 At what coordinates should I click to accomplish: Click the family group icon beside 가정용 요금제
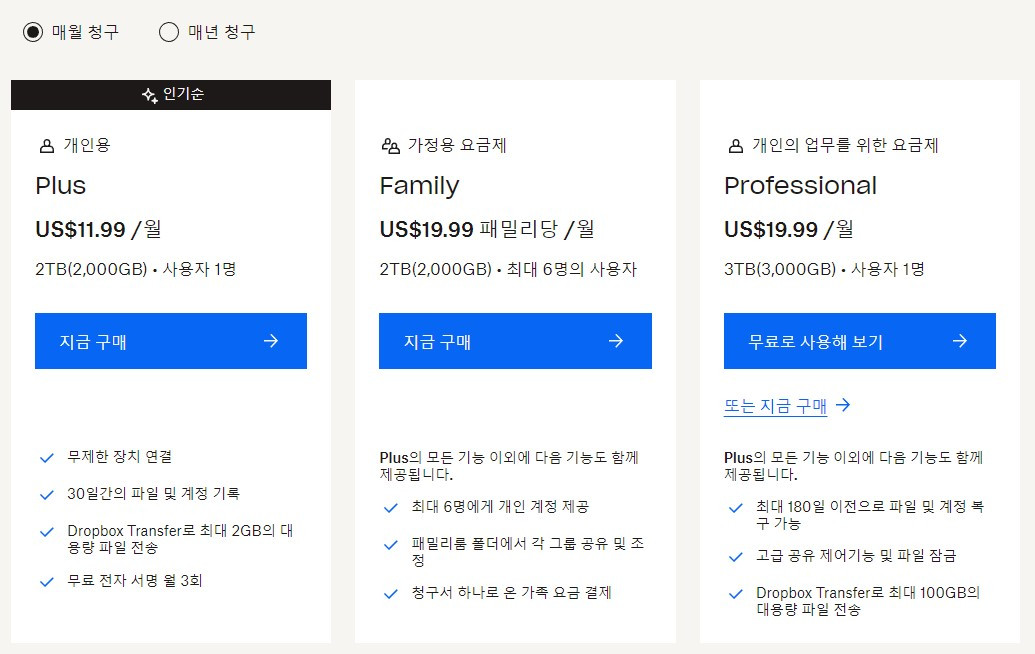[x=391, y=146]
